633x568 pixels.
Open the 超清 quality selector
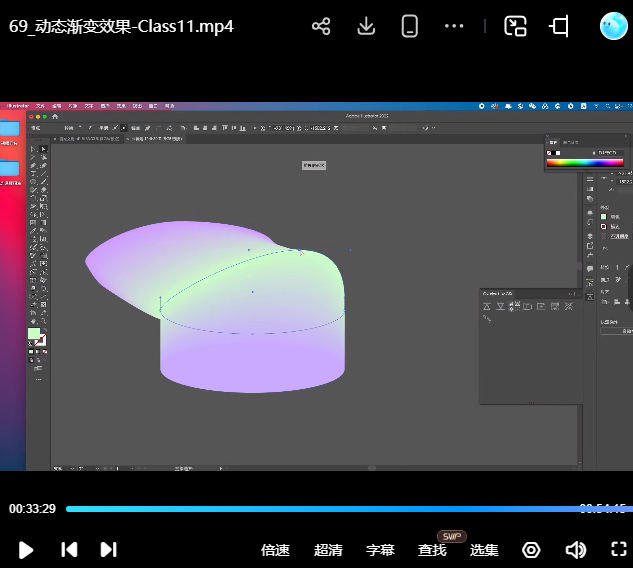click(328, 550)
